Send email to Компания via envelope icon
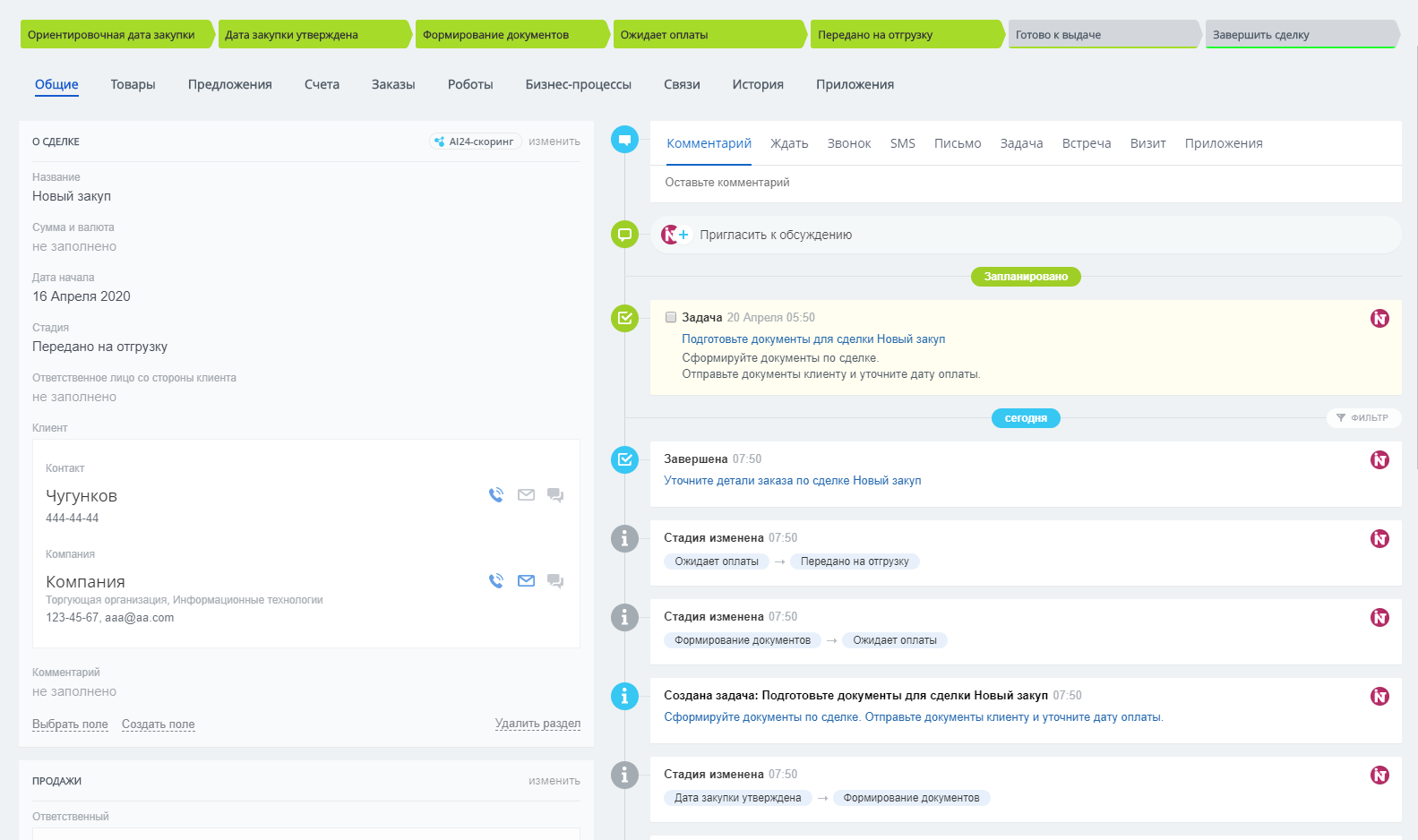This screenshot has height=840, width=1418. pos(526,581)
